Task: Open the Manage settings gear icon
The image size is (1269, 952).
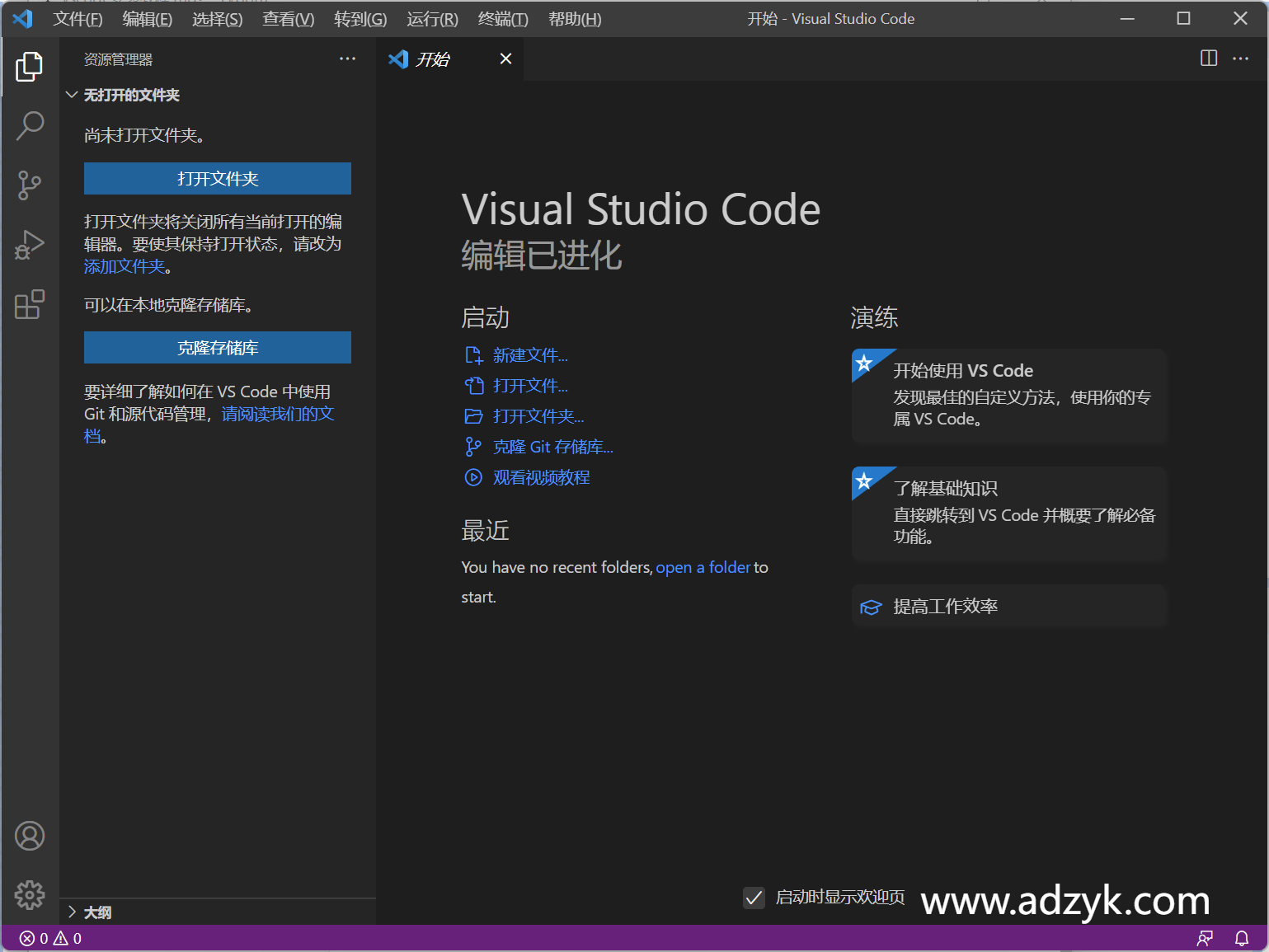Action: coord(30,895)
